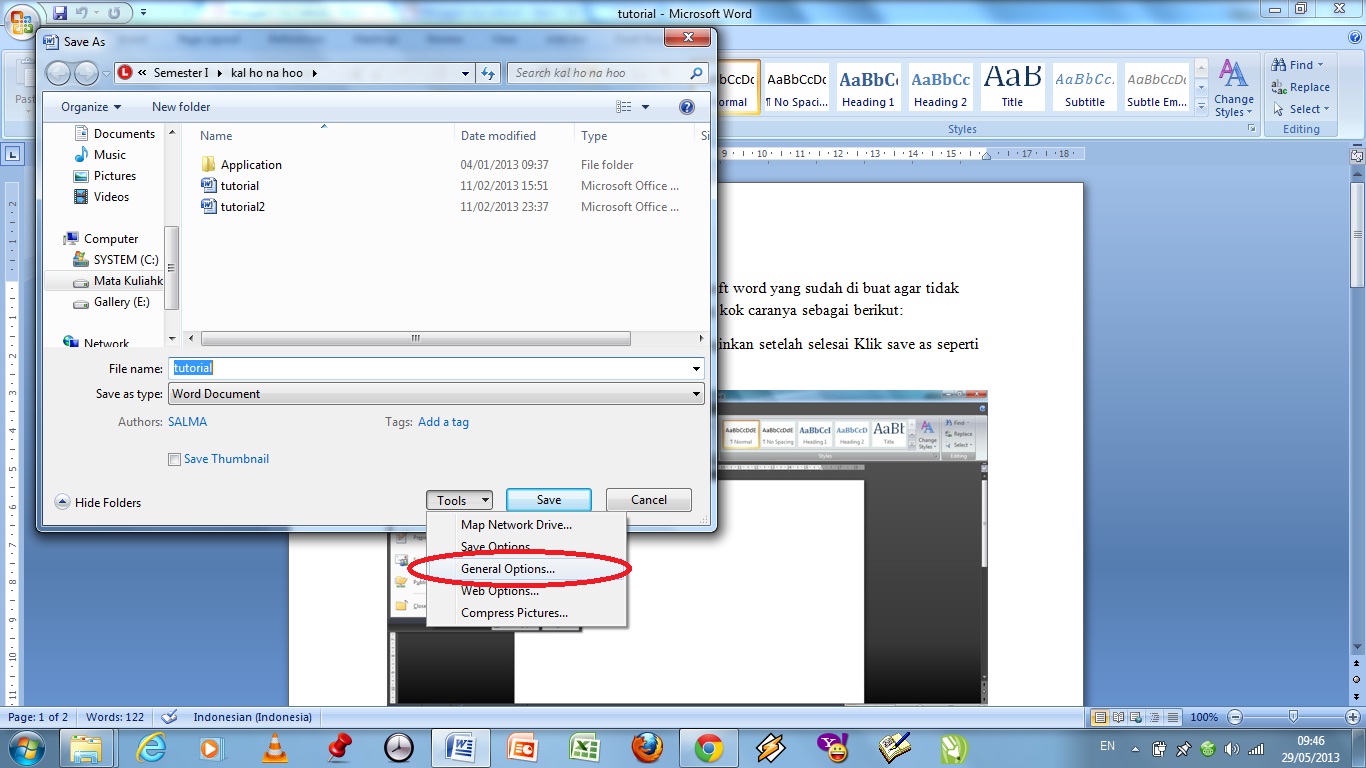Click the File name input field
This screenshot has height=768, width=1366.
coord(428,368)
